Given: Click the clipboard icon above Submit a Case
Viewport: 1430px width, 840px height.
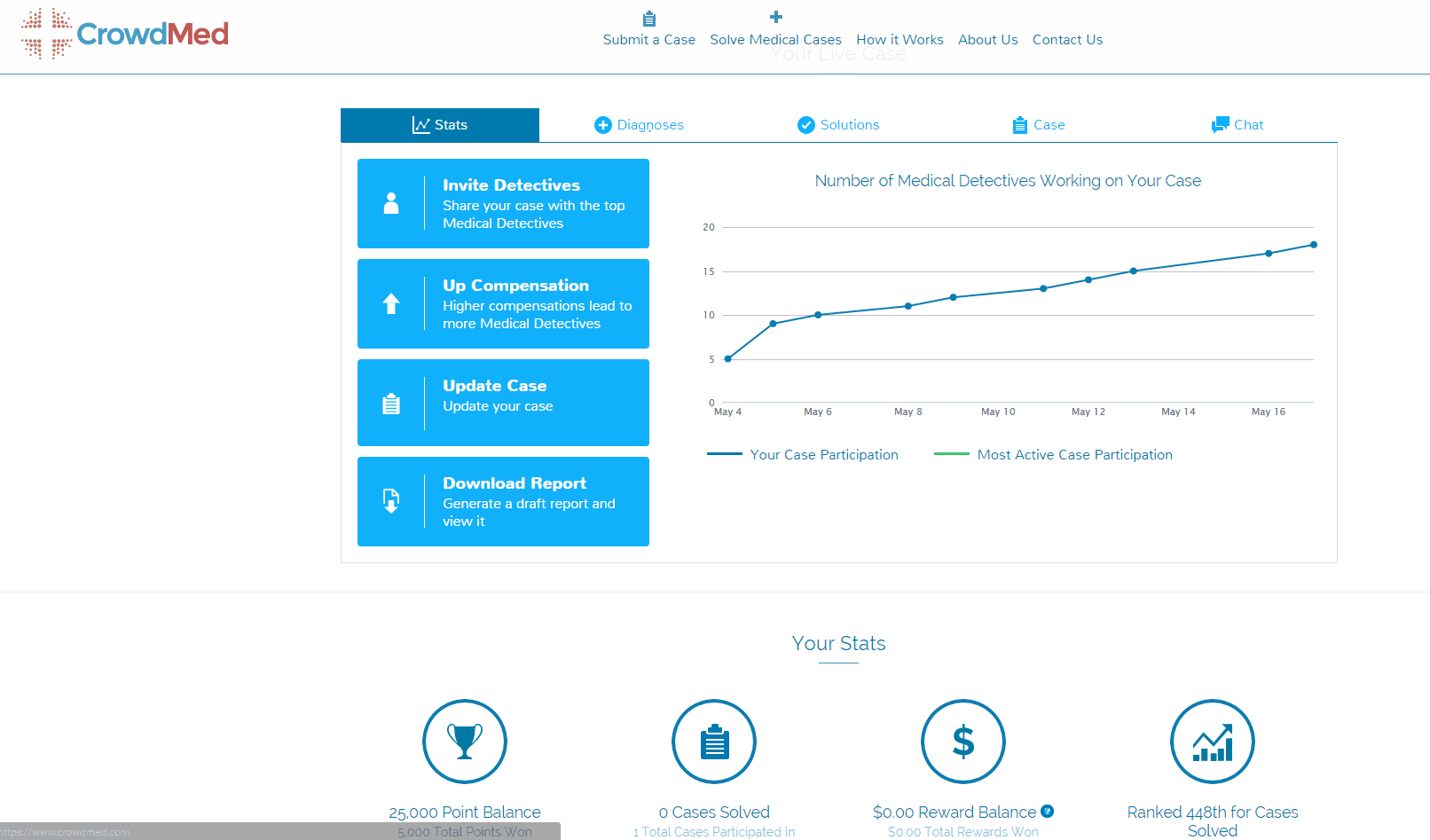Looking at the screenshot, I should pyautogui.click(x=649, y=19).
